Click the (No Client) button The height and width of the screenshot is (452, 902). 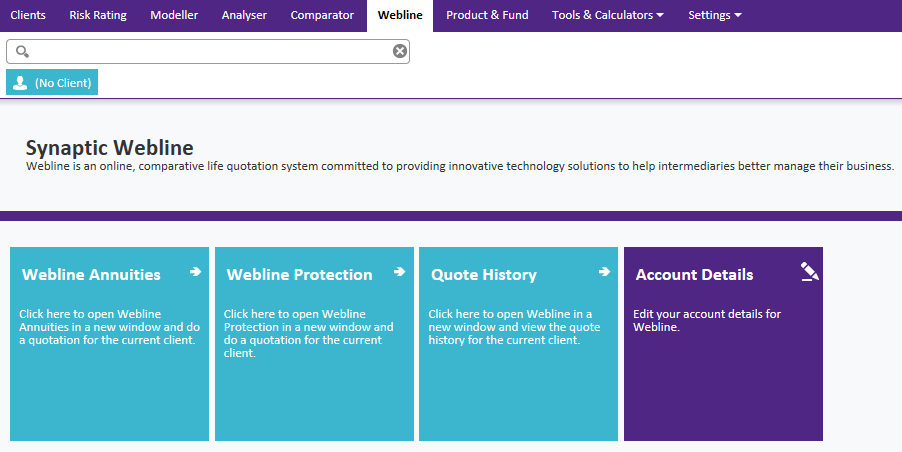click(52, 82)
